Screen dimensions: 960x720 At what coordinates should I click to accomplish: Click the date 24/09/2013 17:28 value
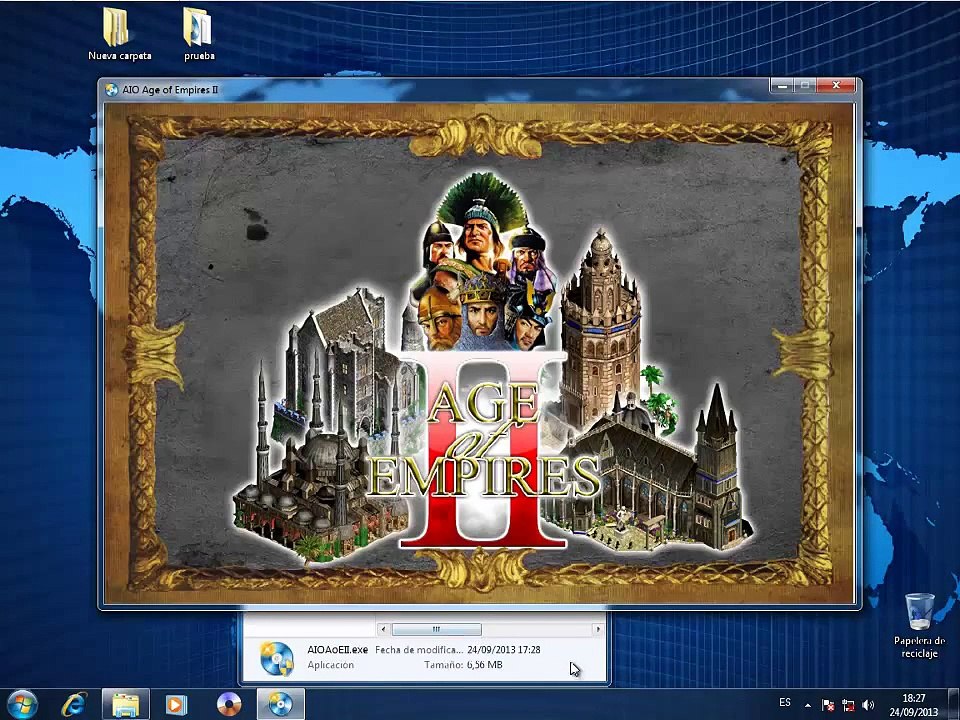click(x=504, y=650)
